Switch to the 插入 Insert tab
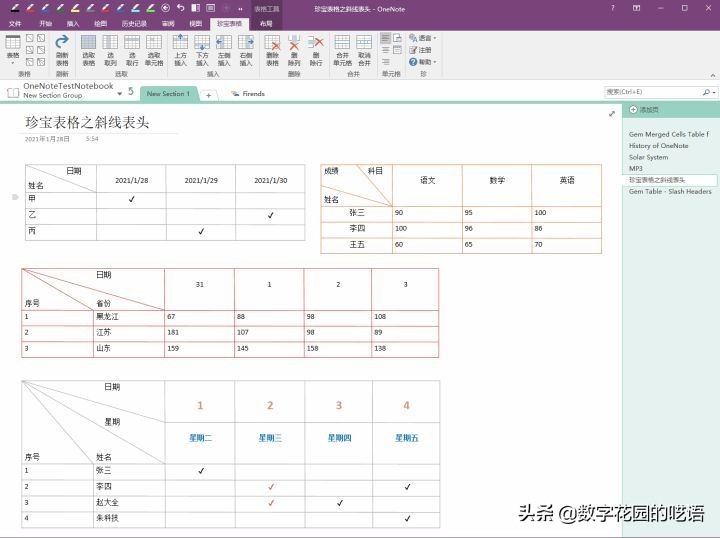The height and width of the screenshot is (538, 720). pos(73,23)
